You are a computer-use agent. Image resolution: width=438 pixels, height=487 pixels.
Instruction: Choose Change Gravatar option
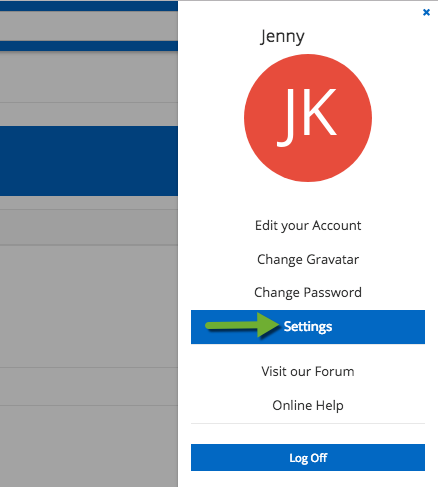pos(308,259)
